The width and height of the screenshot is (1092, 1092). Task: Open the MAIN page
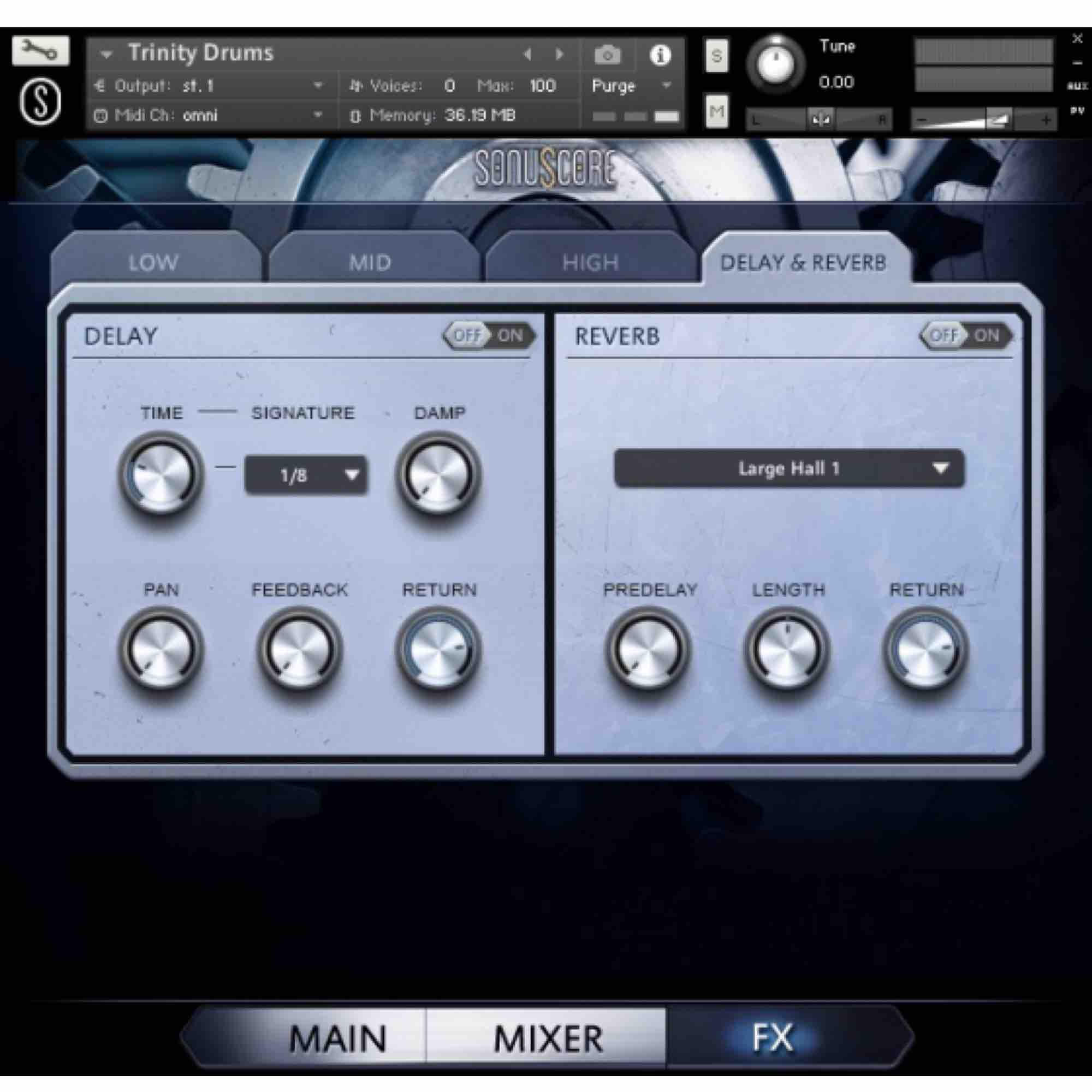[337, 1039]
